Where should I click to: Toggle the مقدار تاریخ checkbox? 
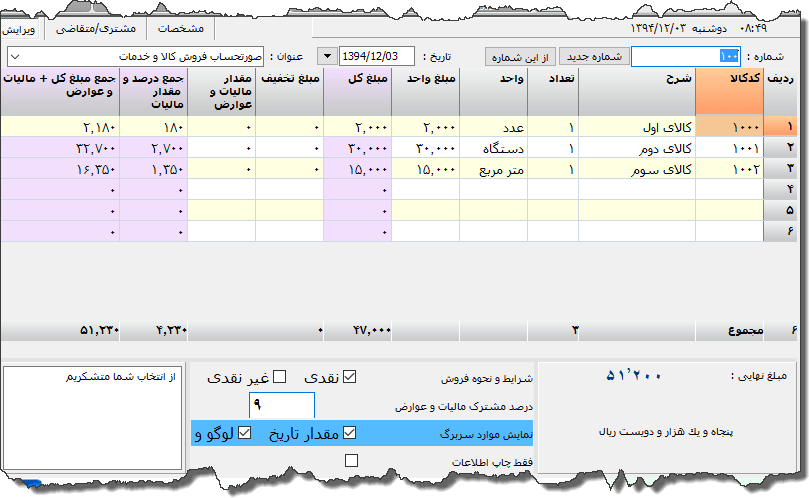tap(349, 433)
